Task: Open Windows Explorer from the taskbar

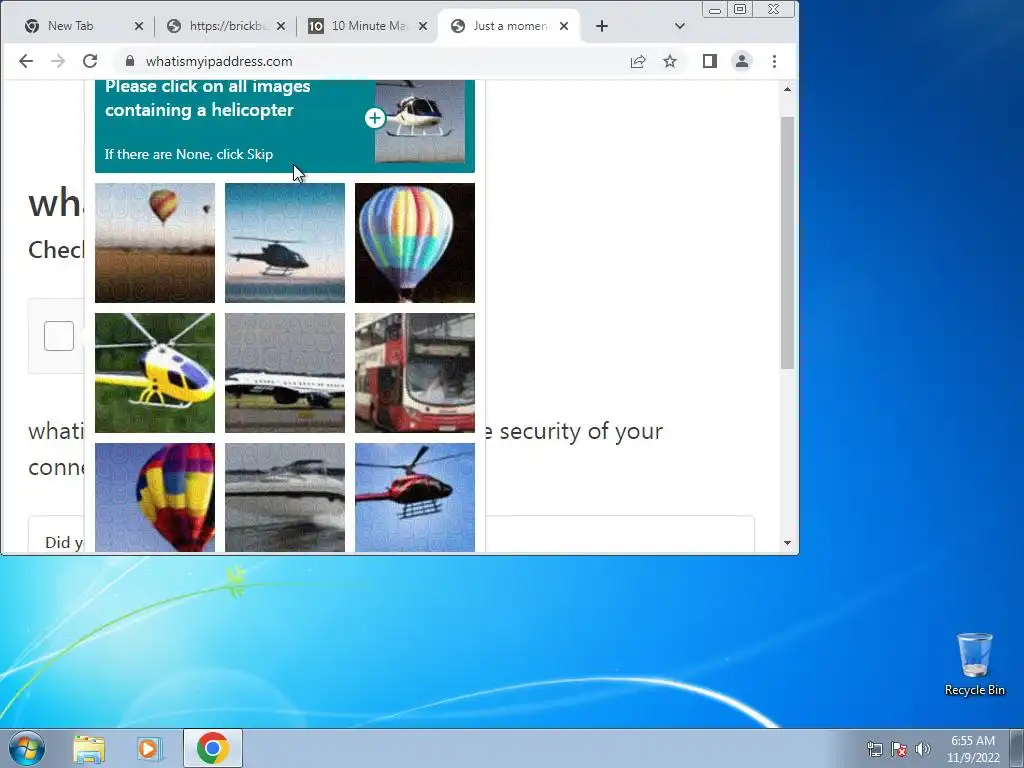Action: 89,749
